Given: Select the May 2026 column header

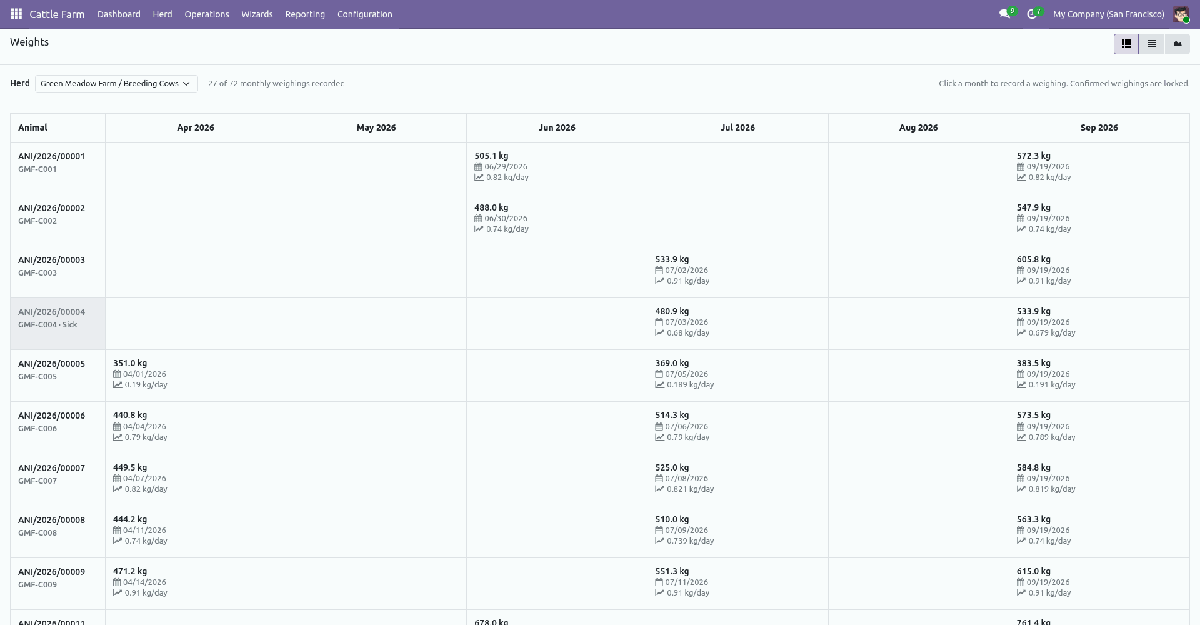Looking at the screenshot, I should [x=376, y=128].
